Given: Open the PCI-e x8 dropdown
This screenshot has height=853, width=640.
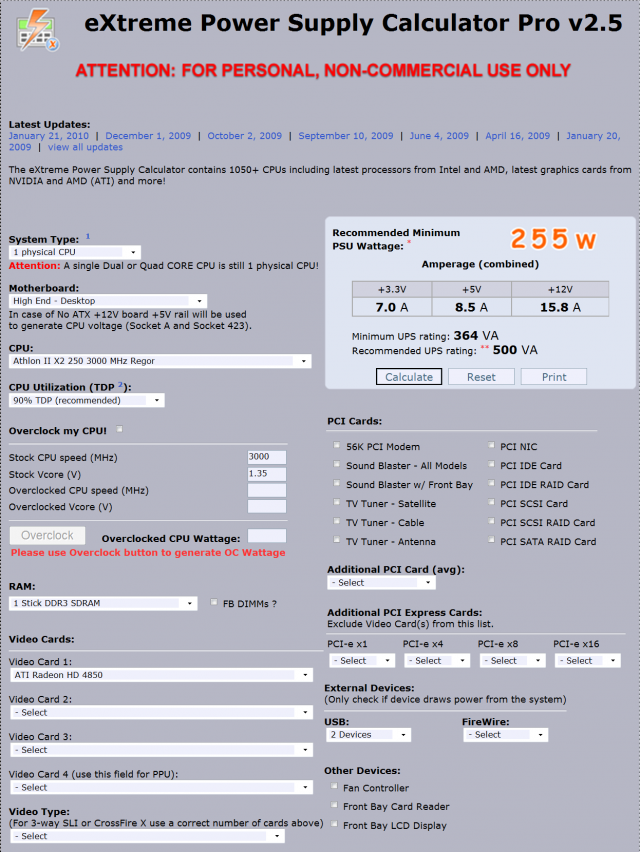Looking at the screenshot, I should tap(512, 661).
